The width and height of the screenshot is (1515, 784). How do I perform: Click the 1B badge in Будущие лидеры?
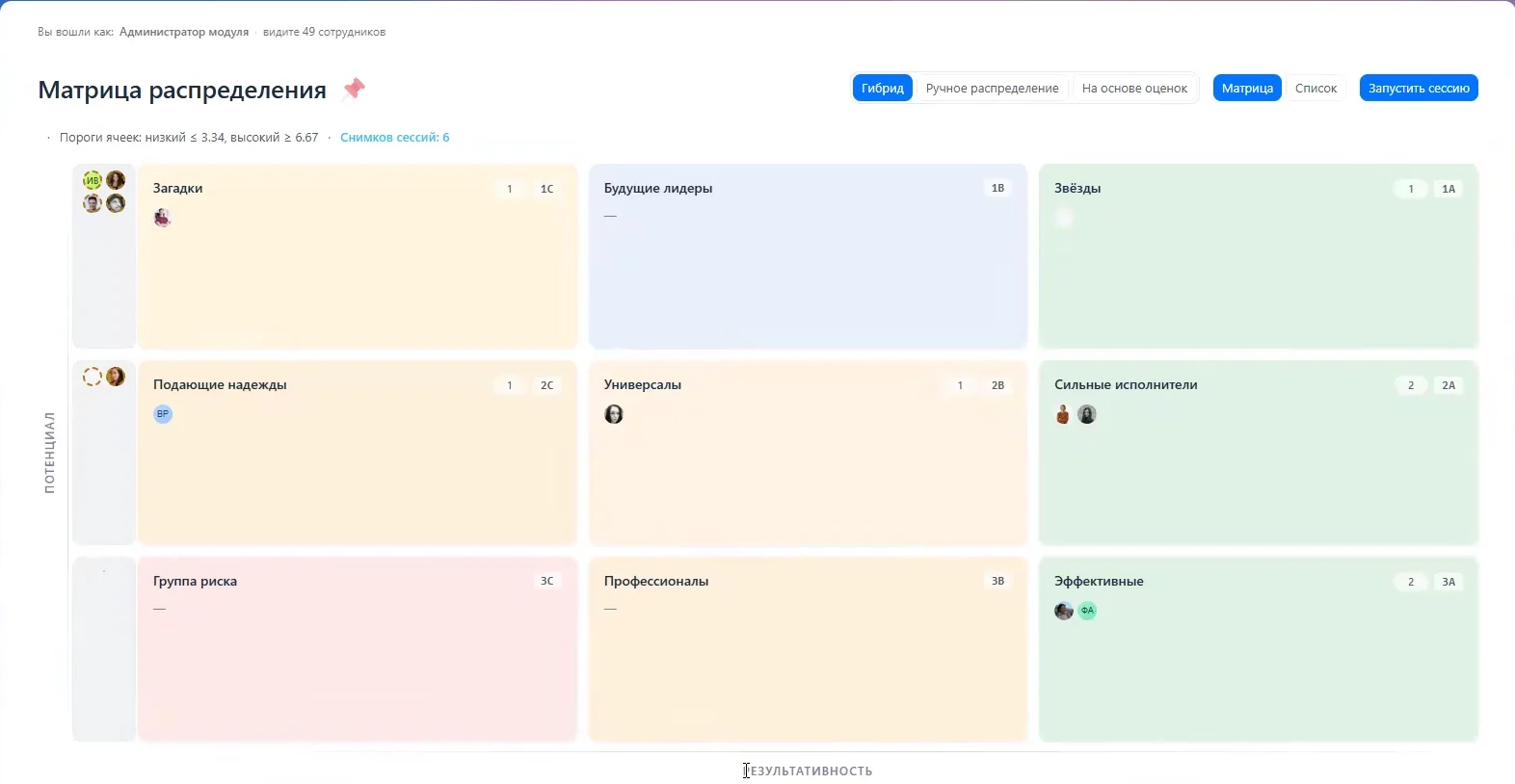[x=997, y=189]
